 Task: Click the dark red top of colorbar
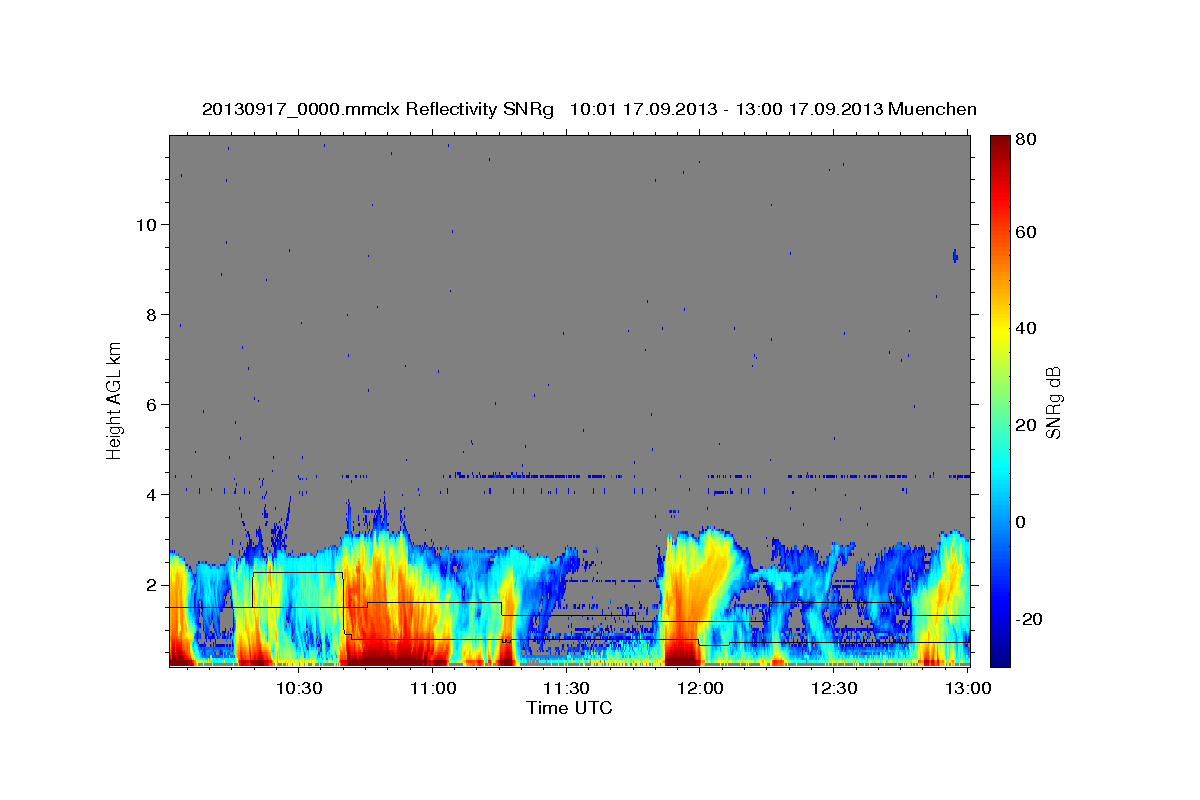(x=1000, y=145)
